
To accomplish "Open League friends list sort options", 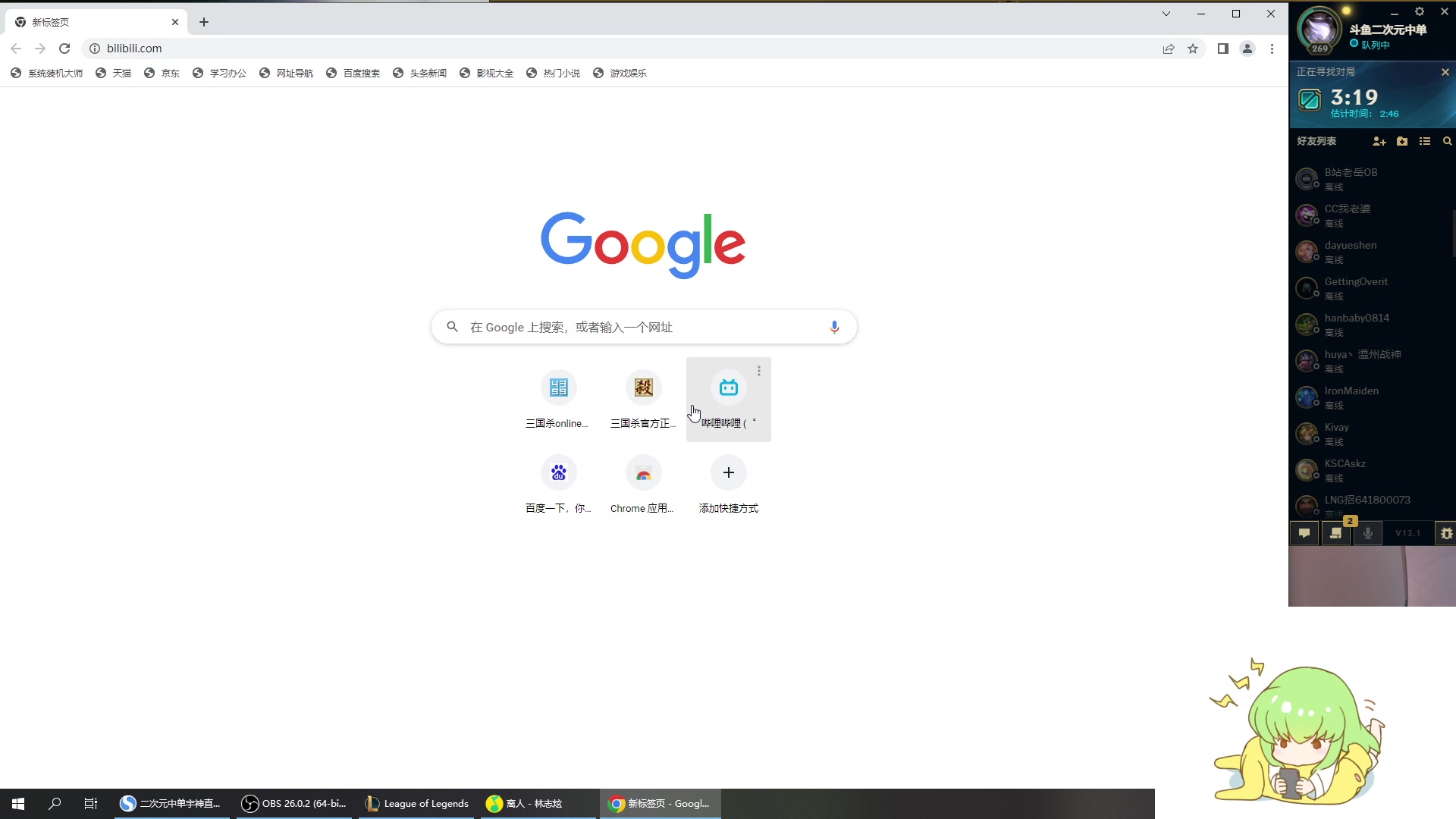I will pos(1425,141).
